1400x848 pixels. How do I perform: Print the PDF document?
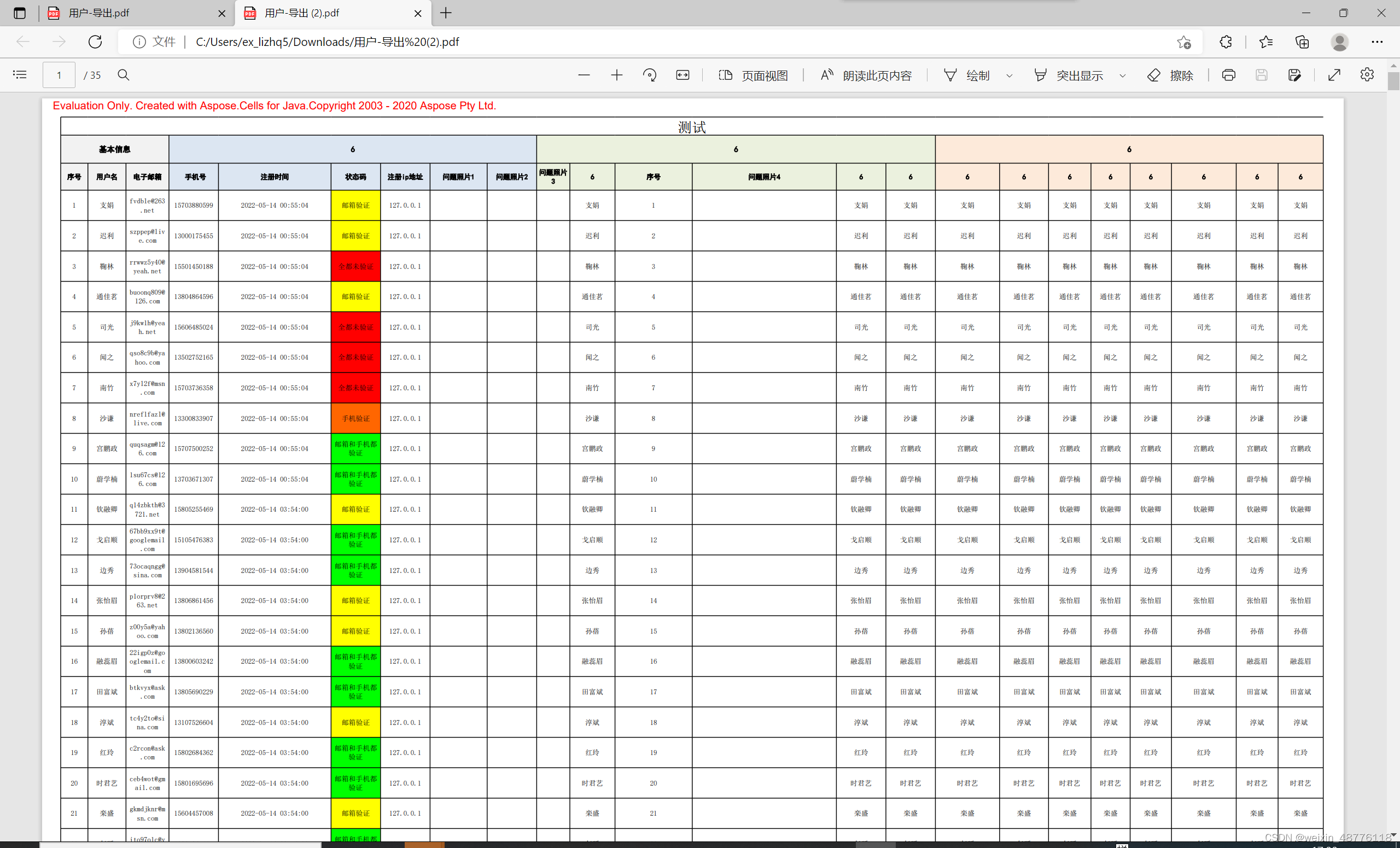click(1228, 75)
